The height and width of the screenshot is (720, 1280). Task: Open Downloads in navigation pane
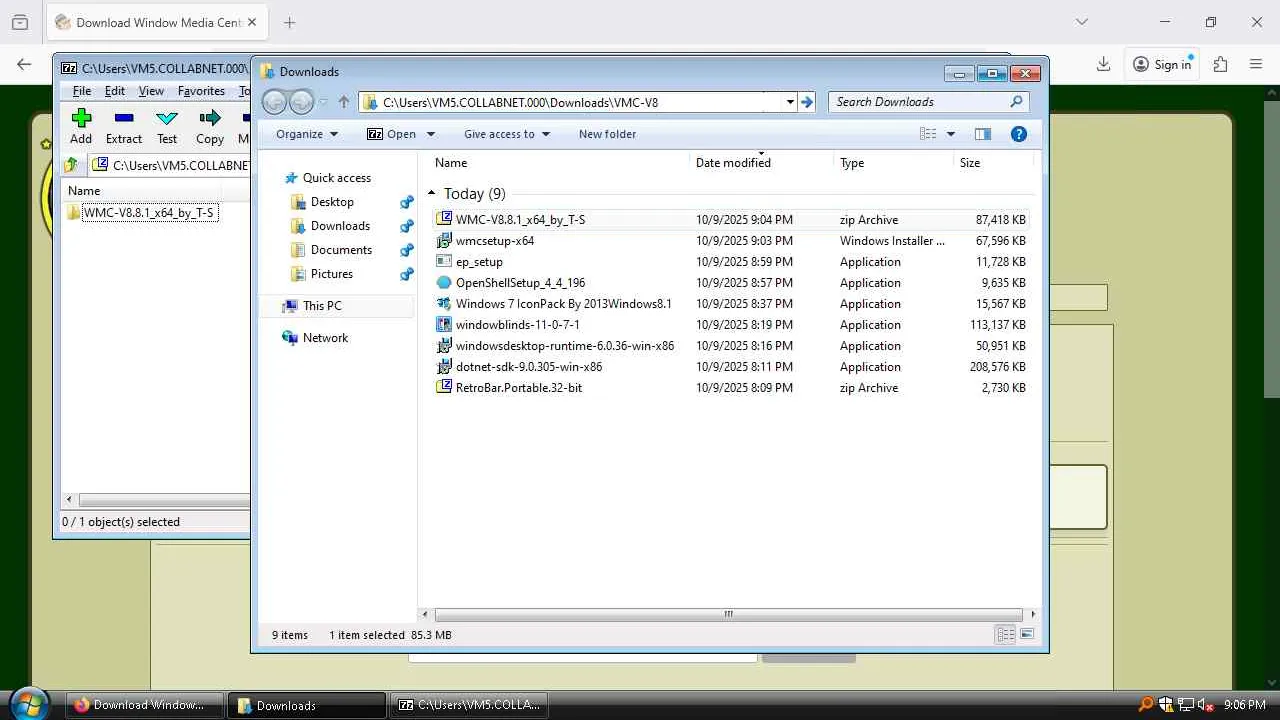pos(340,226)
